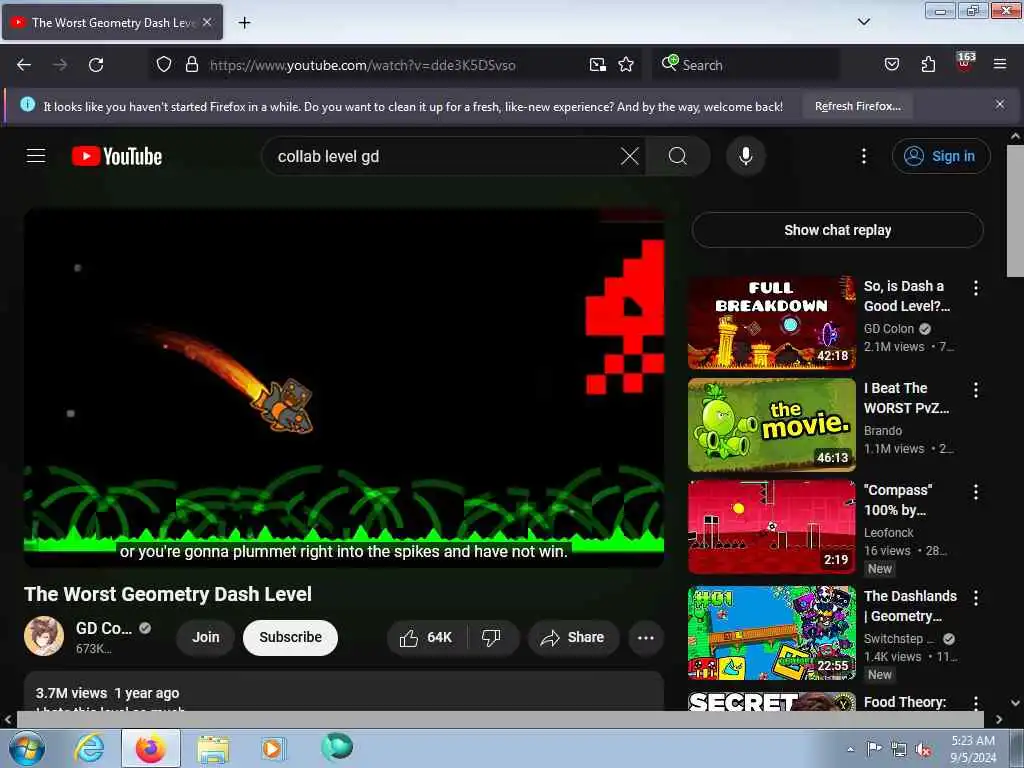1024x768 pixels.
Task: Click Show chat replay button
Action: 837,230
